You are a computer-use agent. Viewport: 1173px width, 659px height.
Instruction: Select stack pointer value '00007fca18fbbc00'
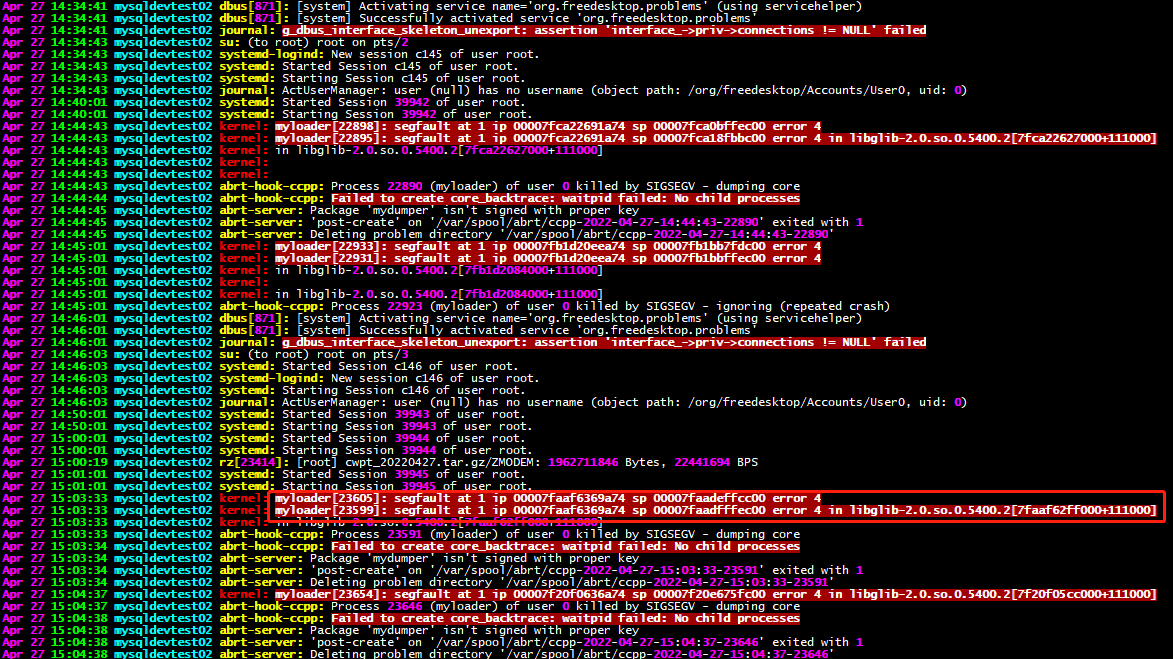pos(709,138)
